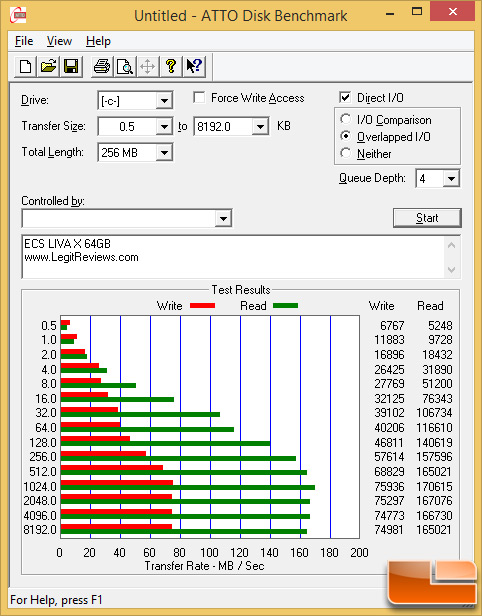482x616 pixels.
Task: Open the Controlled by combo box
Action: pyautogui.click(x=127, y=218)
